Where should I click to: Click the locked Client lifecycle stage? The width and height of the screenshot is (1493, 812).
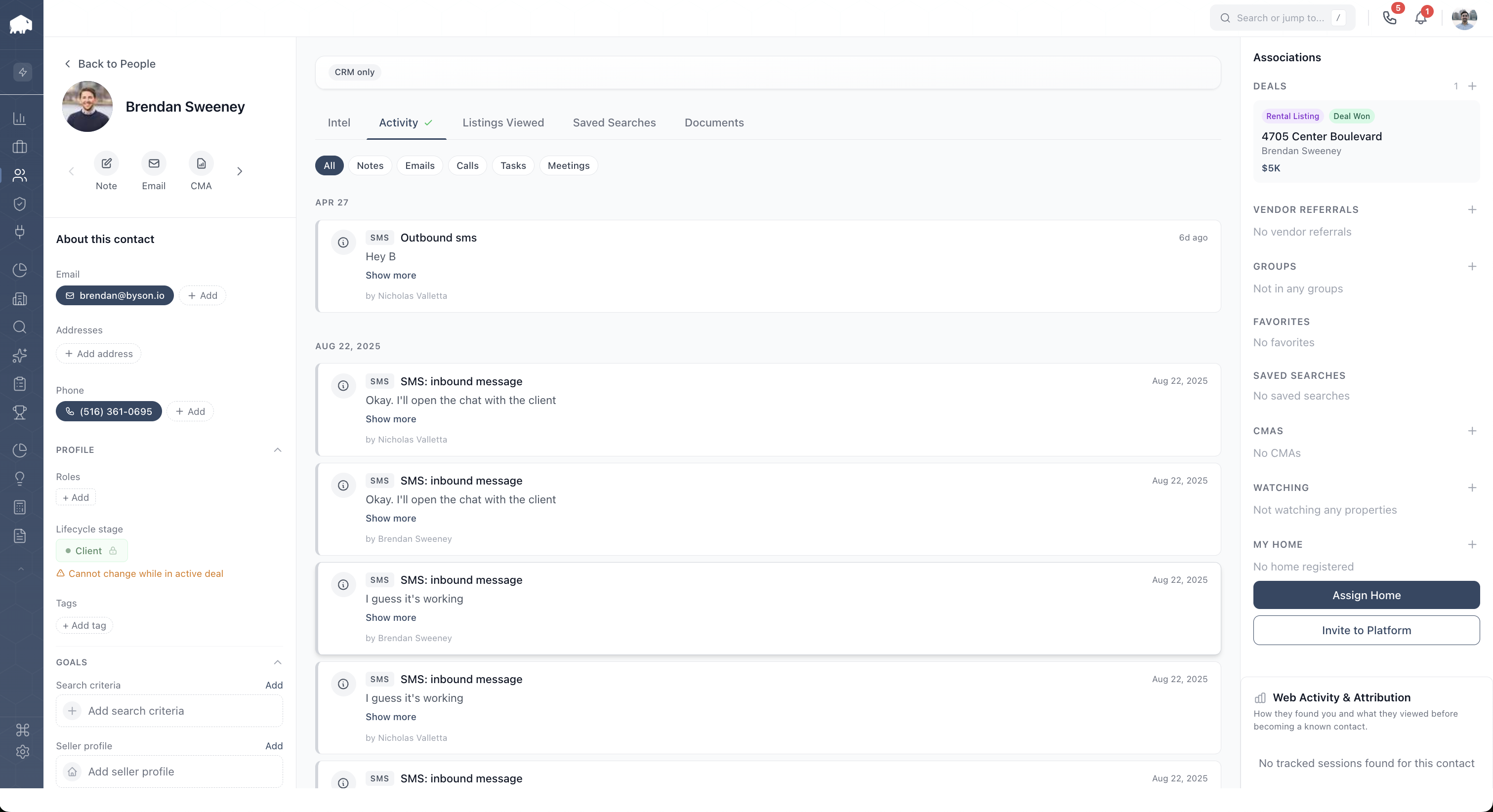91,551
